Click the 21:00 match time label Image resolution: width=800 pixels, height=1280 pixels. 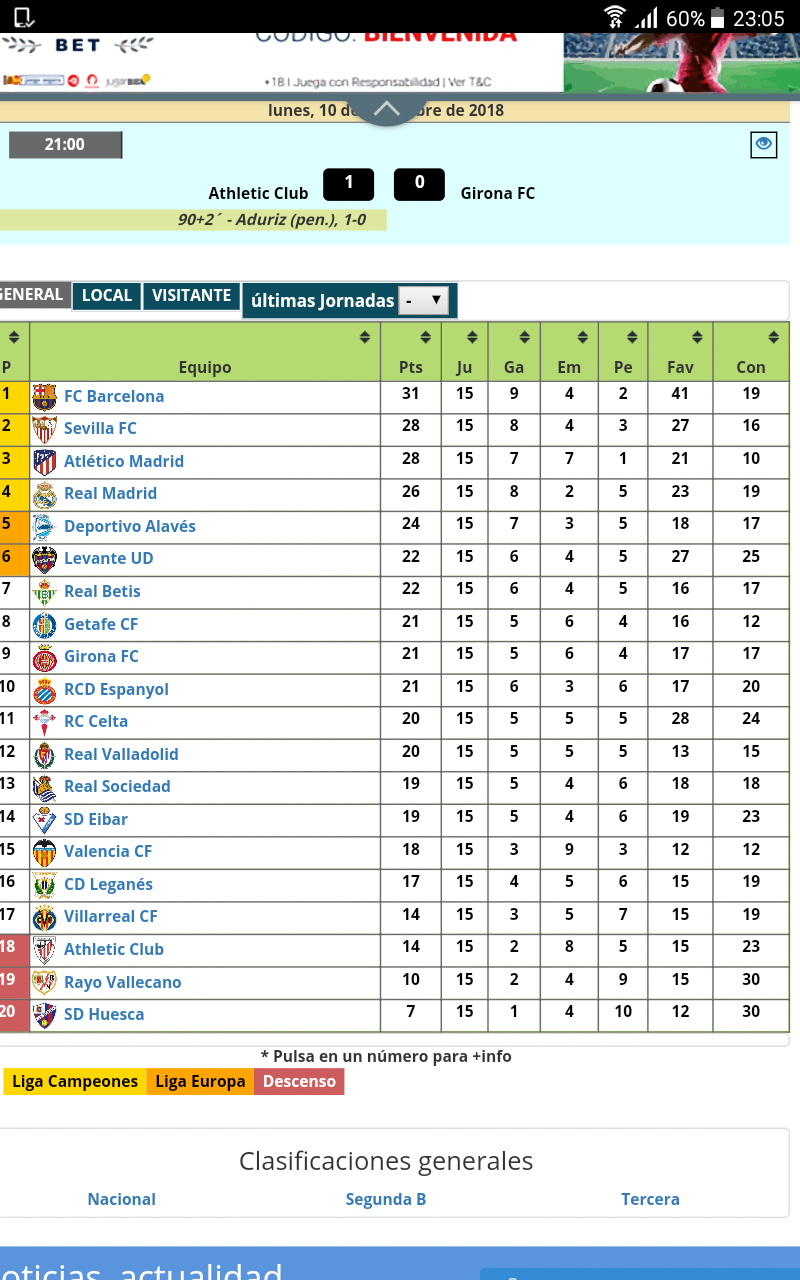coord(65,145)
